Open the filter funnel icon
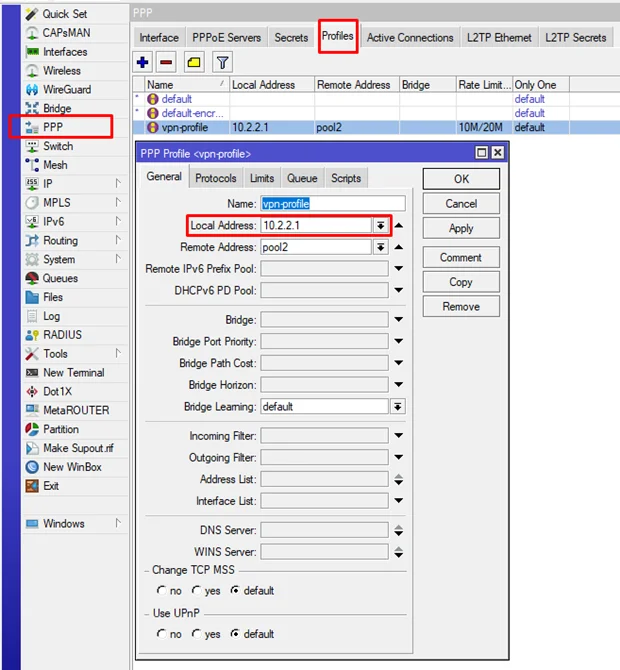Image resolution: width=620 pixels, height=670 pixels. (x=223, y=62)
